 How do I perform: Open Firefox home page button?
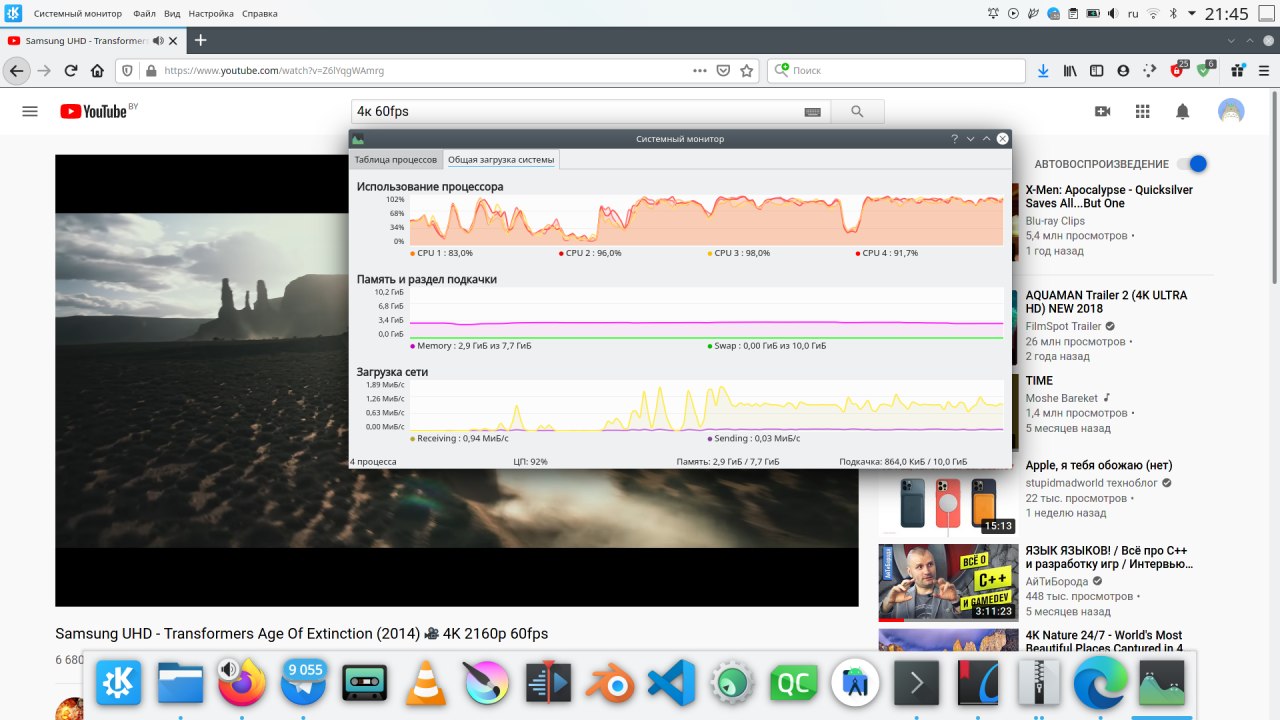click(97, 71)
